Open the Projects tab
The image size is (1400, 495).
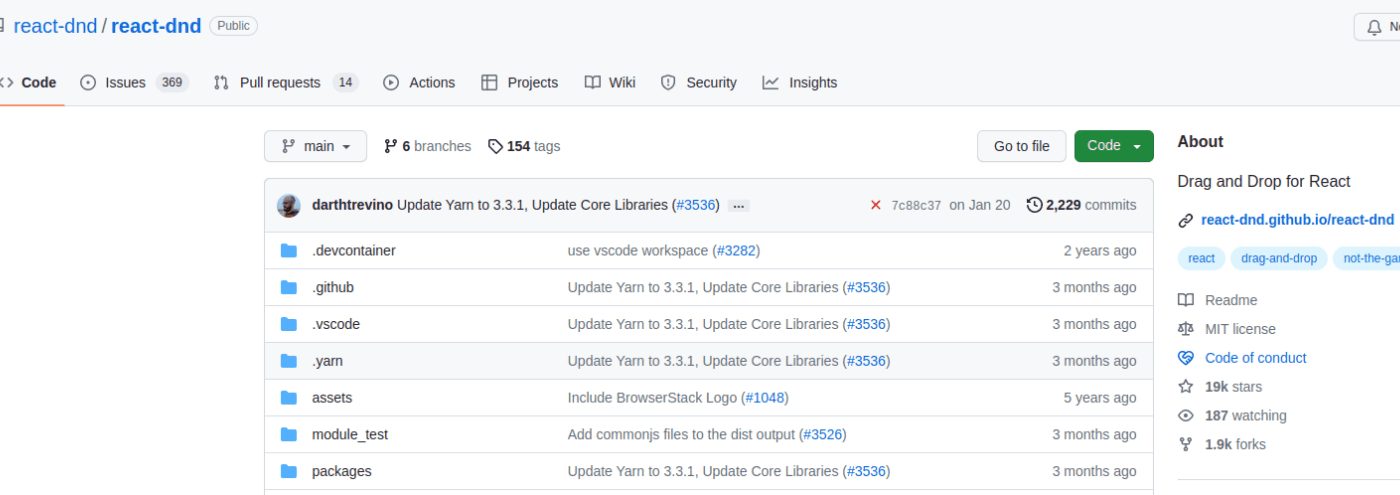[519, 83]
